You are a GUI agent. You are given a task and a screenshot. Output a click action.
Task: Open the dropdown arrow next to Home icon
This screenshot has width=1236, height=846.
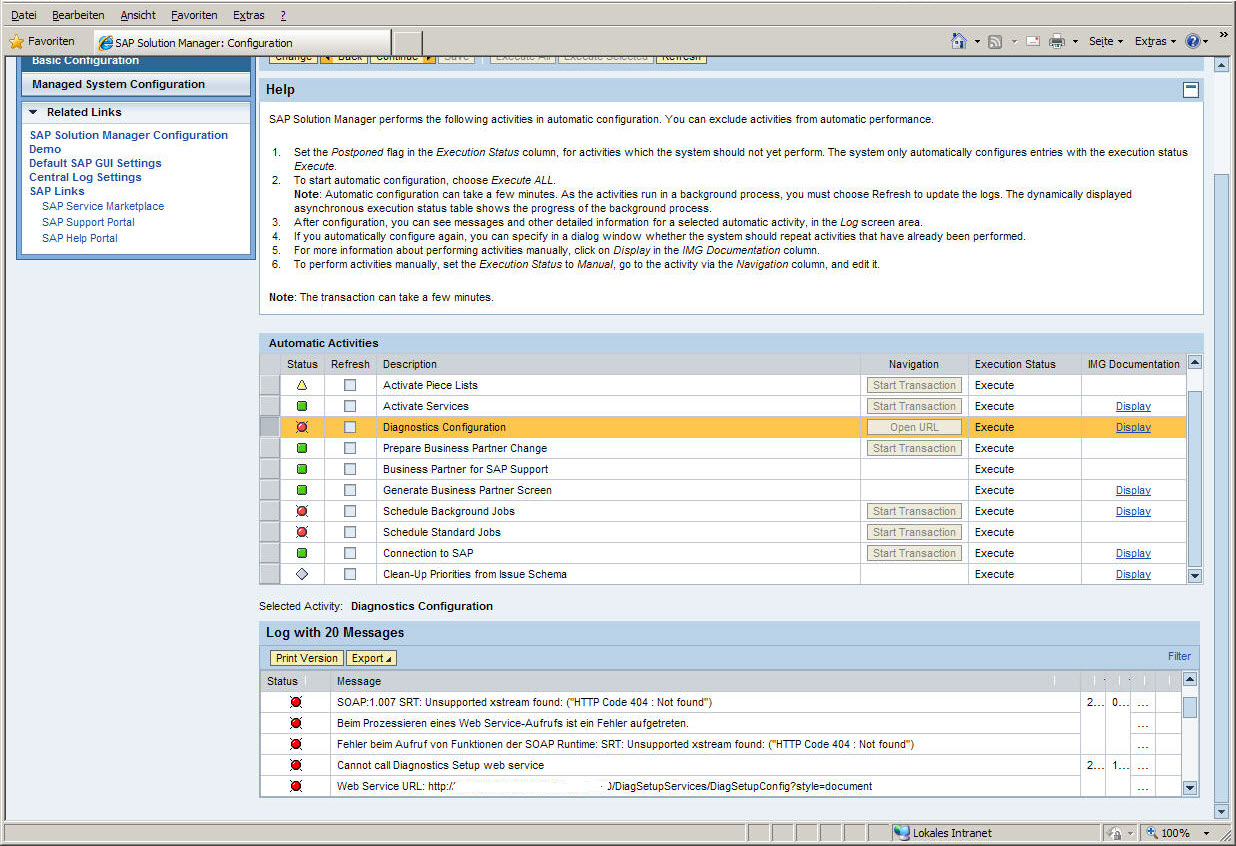(977, 42)
